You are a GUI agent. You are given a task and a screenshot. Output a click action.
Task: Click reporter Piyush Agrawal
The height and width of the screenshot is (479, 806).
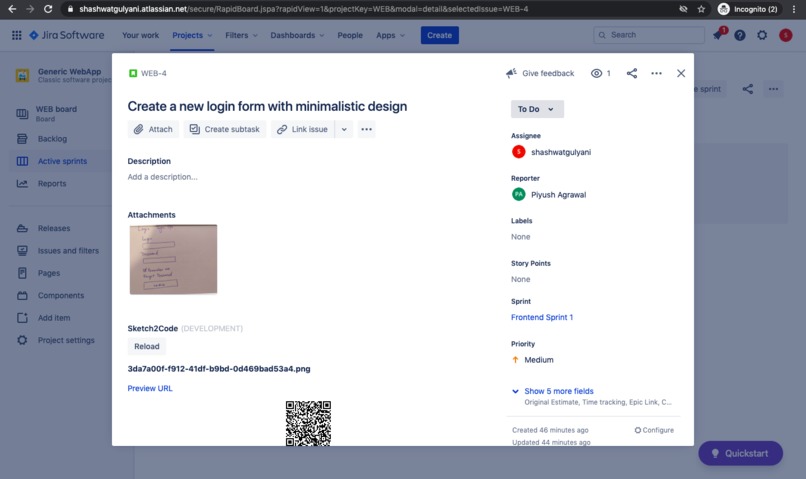tap(549, 195)
